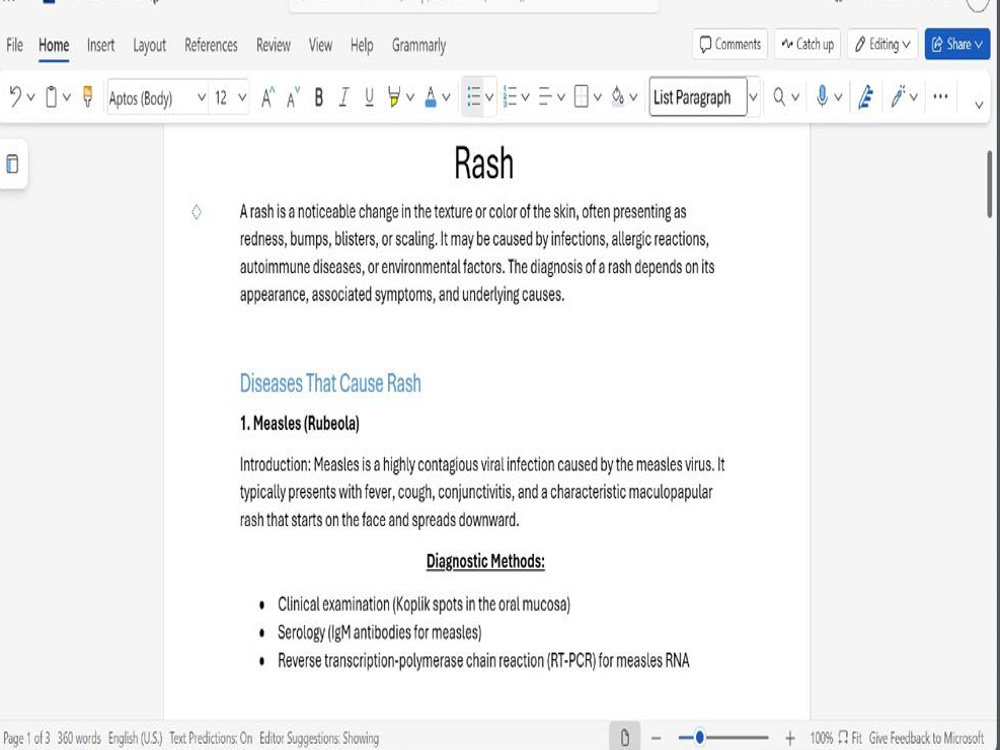The height and width of the screenshot is (750, 1000).
Task: Select the Format Painter tool
Action: [87, 97]
